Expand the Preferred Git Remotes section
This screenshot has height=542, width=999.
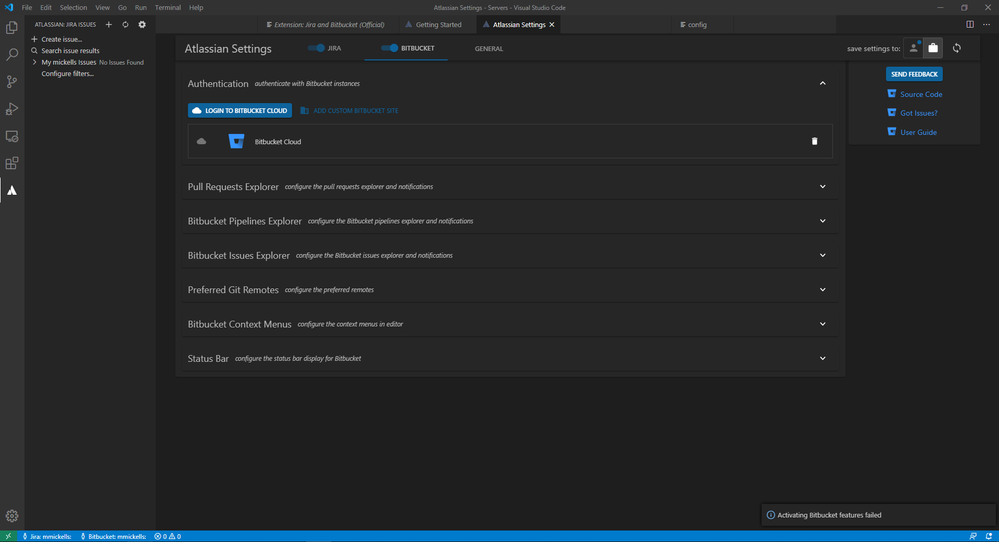(823, 290)
